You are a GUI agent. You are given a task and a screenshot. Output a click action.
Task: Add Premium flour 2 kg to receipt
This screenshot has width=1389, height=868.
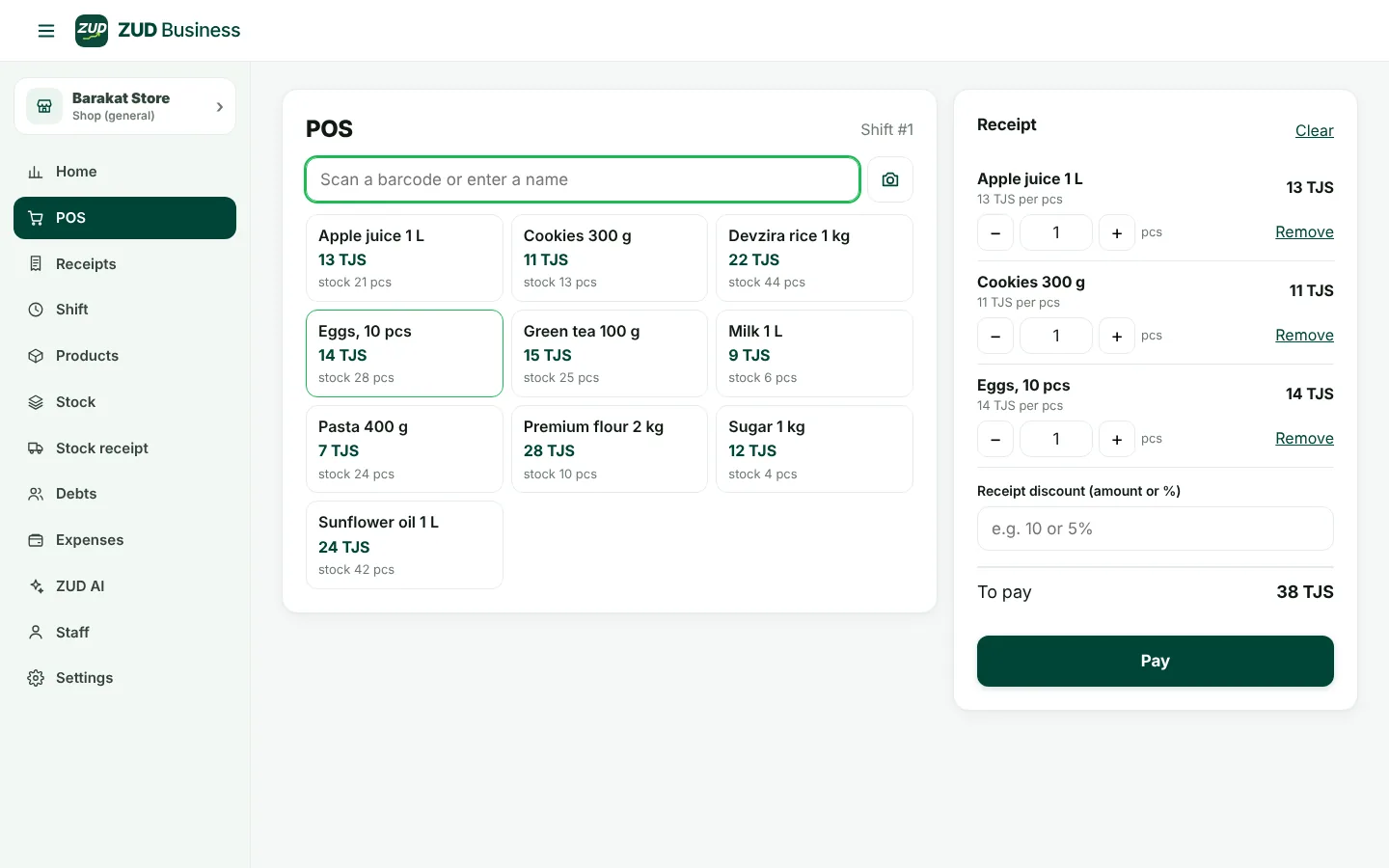(610, 449)
